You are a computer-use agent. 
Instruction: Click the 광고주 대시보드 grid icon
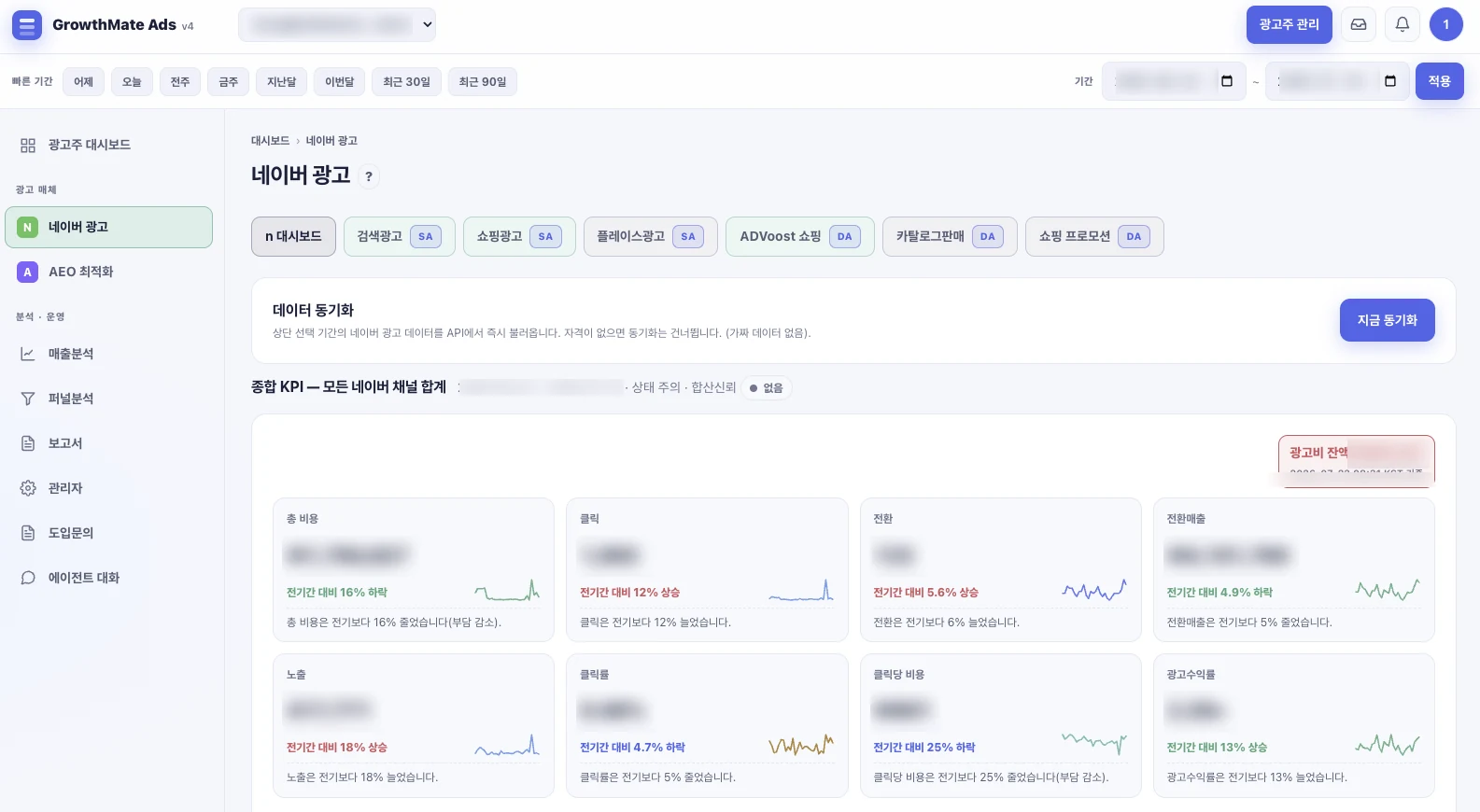pyautogui.click(x=28, y=146)
